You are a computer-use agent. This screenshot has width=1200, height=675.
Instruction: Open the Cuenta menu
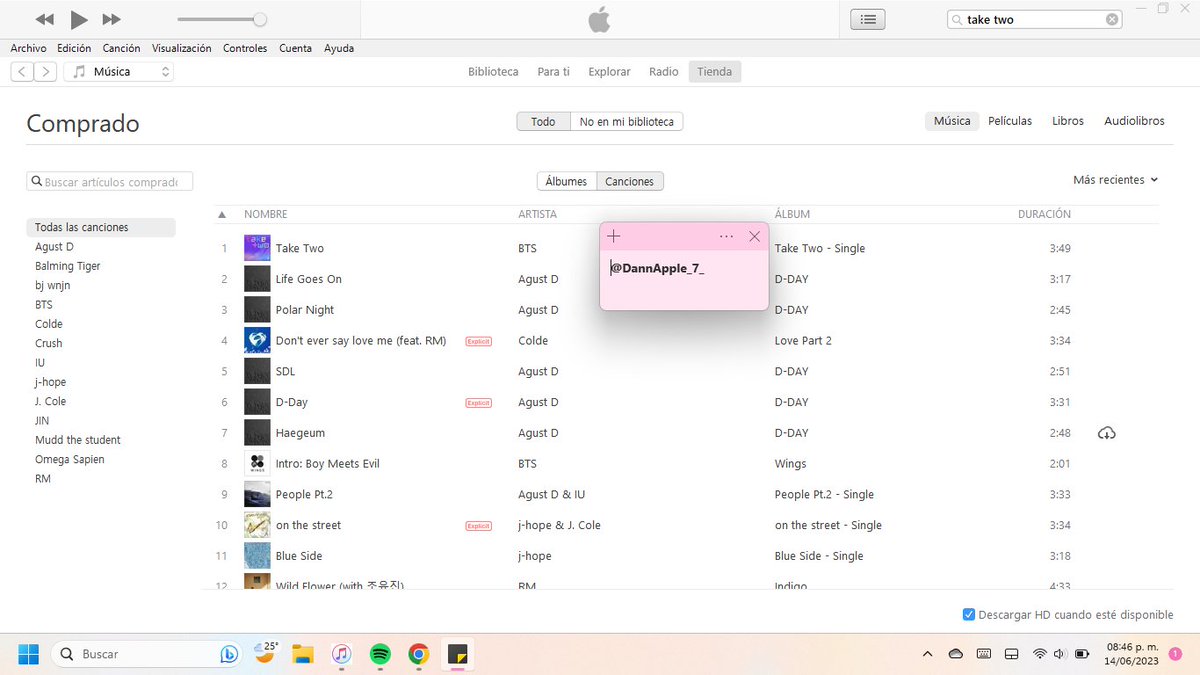tap(295, 48)
